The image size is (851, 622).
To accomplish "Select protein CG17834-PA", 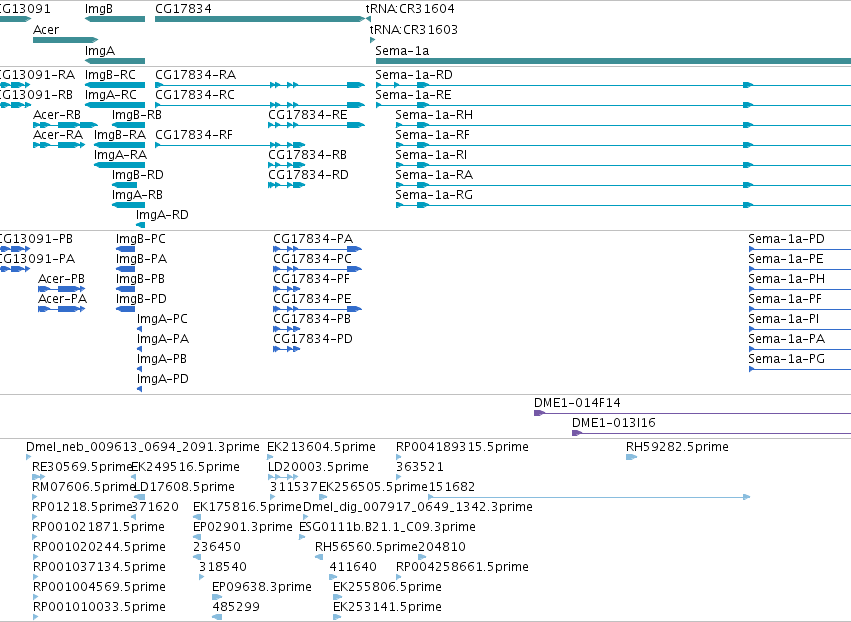I will 317,249.
